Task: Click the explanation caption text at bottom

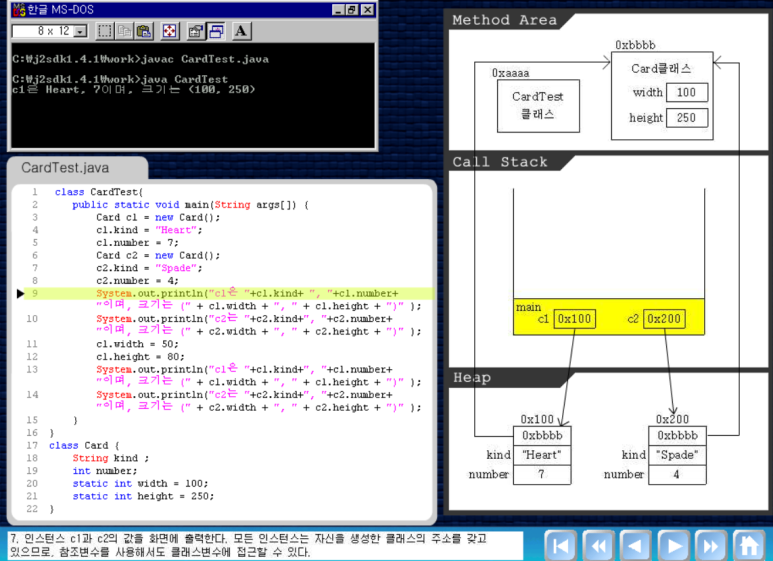Action: pyautogui.click(x=248, y=545)
